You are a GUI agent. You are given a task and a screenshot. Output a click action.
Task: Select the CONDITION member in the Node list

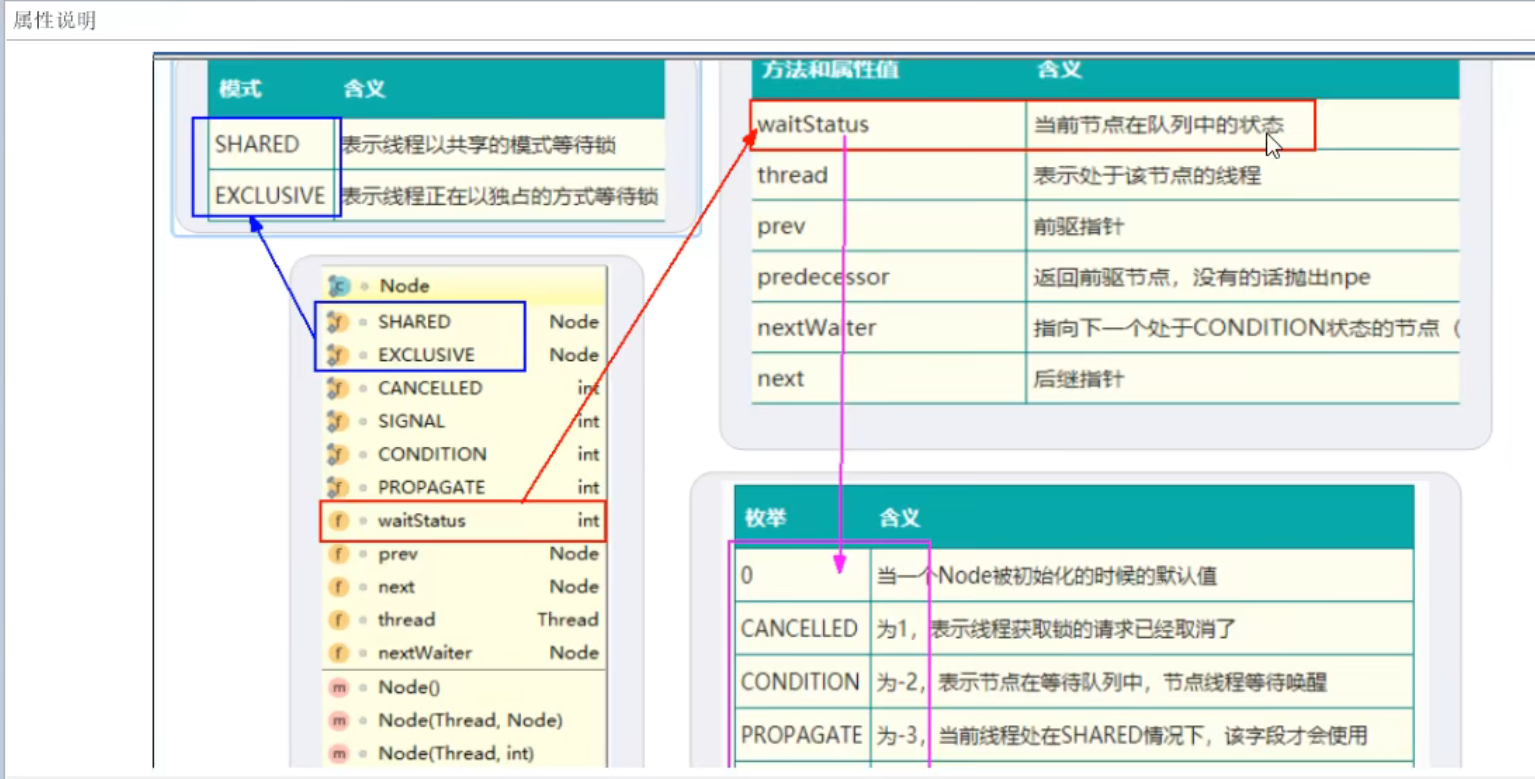[464, 454]
